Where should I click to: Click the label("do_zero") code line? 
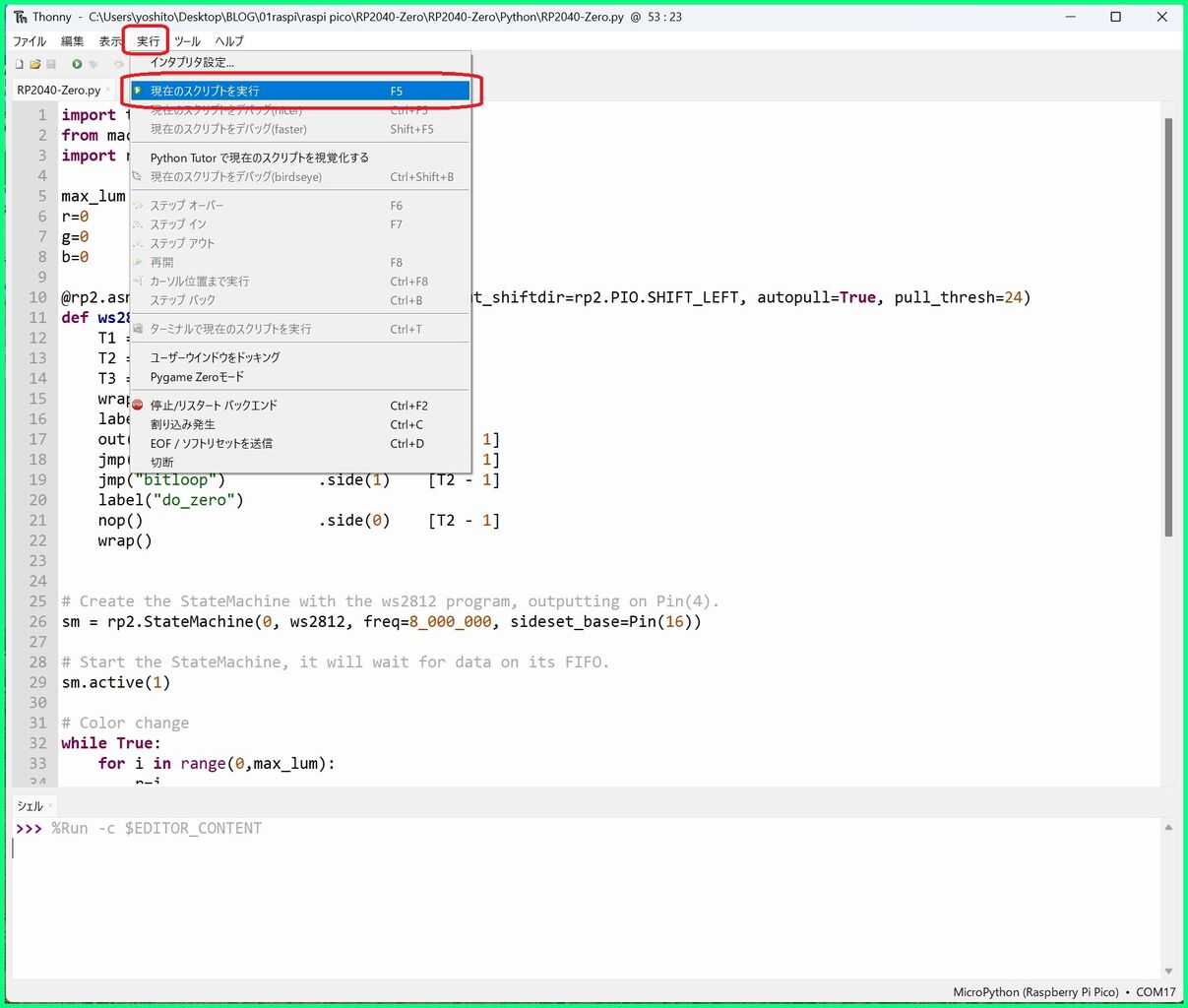coord(170,500)
